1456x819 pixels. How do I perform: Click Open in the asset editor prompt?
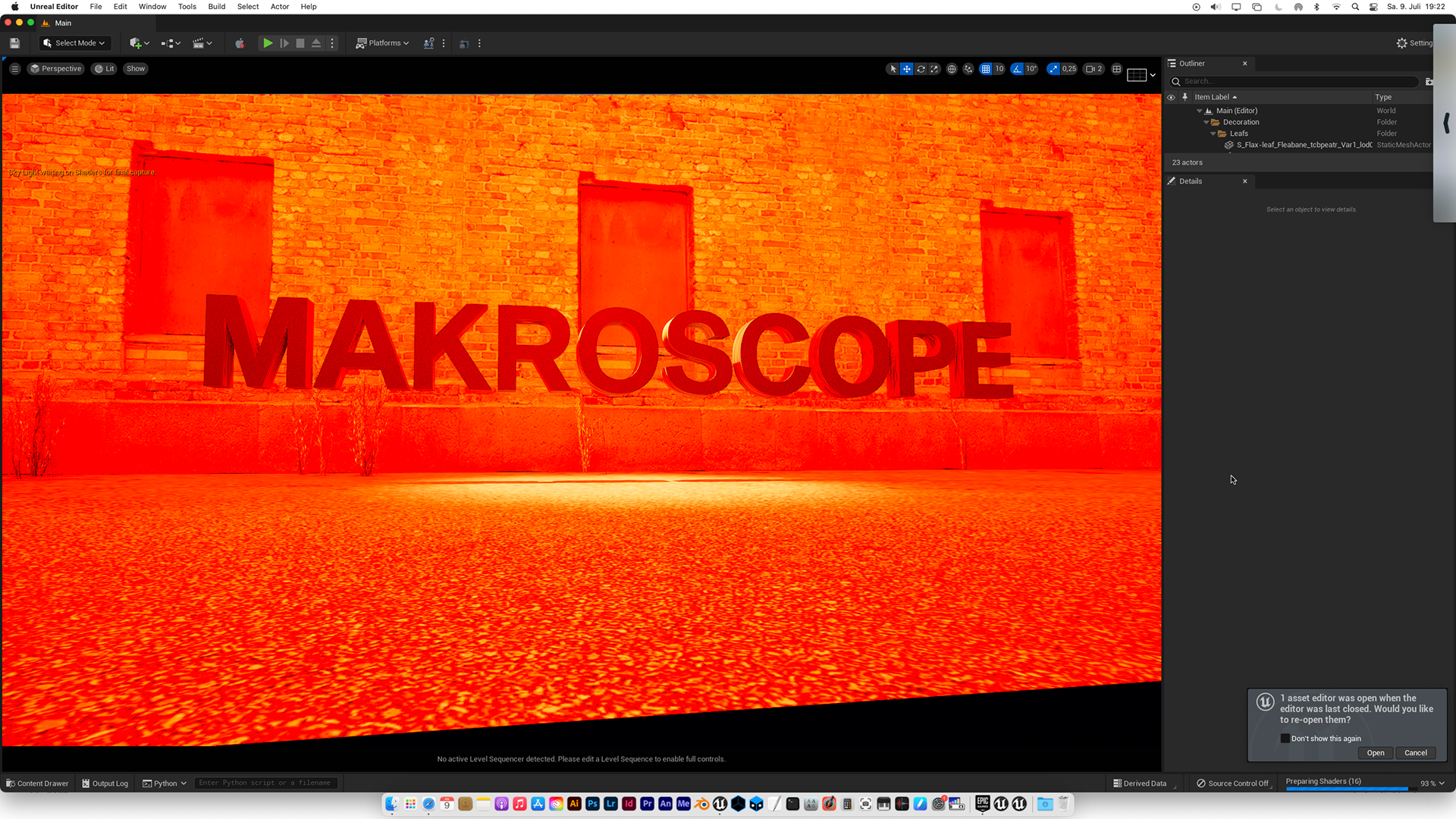1375,753
